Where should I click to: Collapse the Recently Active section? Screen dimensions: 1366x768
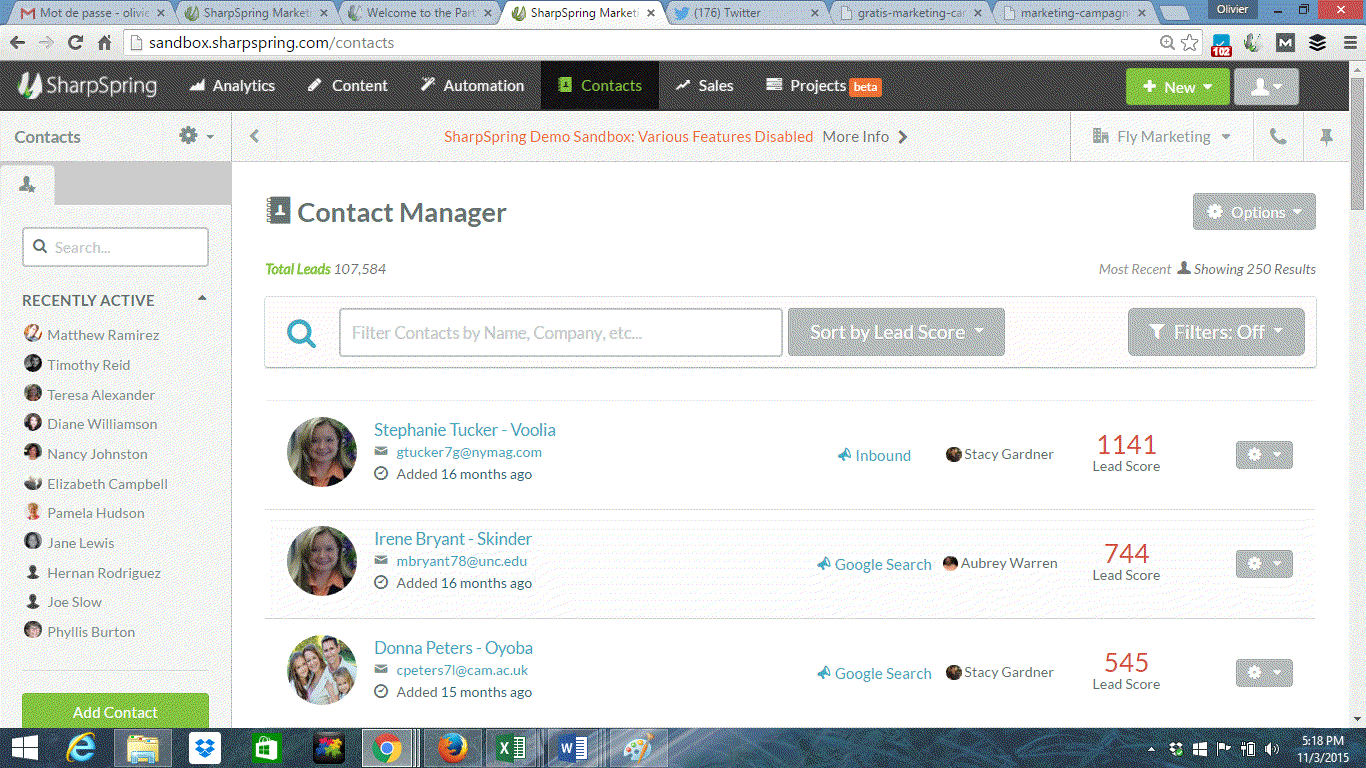(x=201, y=300)
